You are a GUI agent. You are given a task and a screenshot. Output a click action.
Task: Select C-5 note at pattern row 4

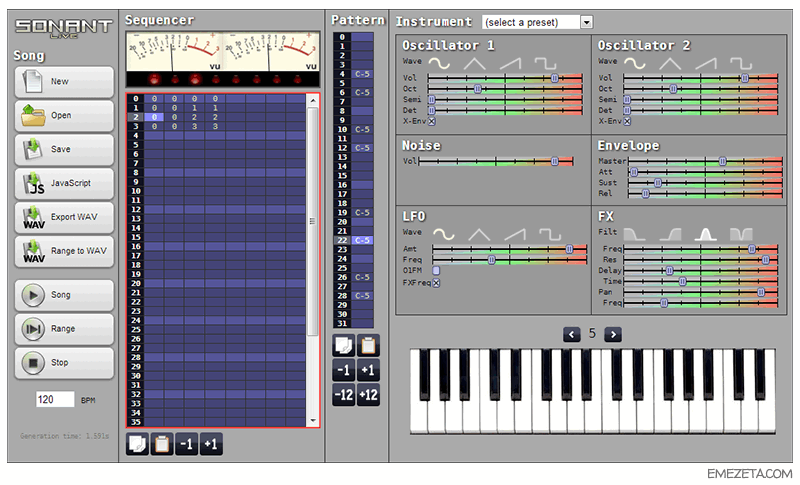click(x=362, y=74)
